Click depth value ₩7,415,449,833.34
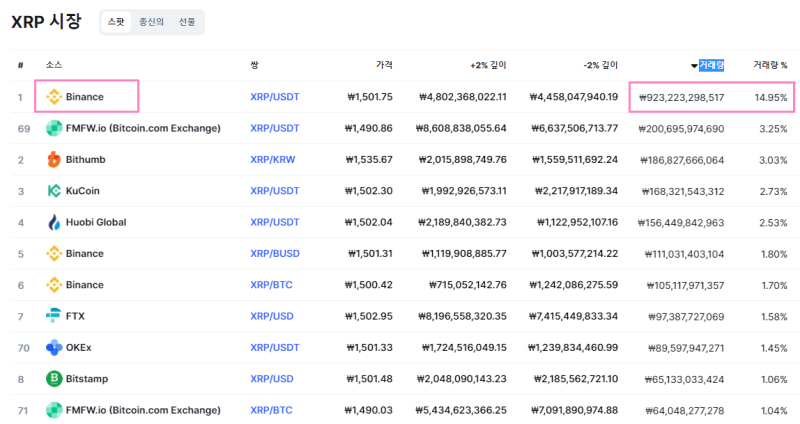Screen dimensions: 800x424 [x=573, y=316]
